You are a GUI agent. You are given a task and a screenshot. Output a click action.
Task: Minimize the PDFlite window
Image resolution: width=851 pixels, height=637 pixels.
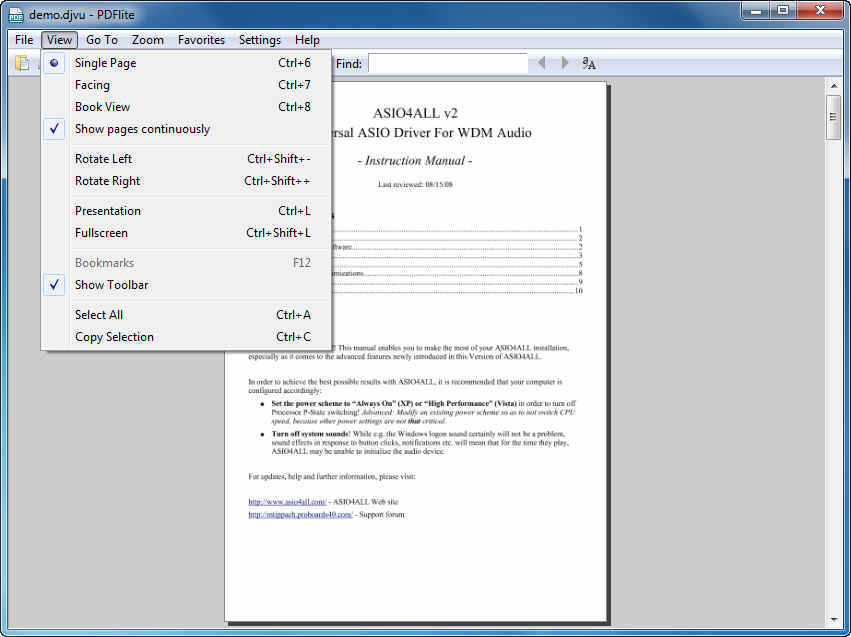(x=757, y=10)
